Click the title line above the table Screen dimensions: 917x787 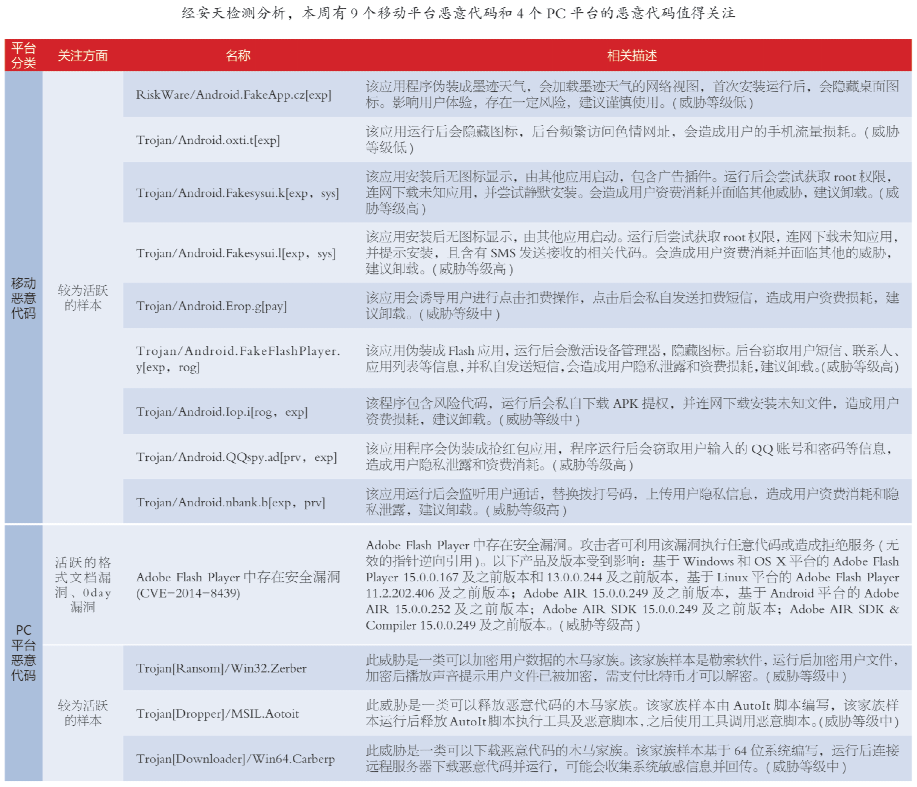click(458, 13)
